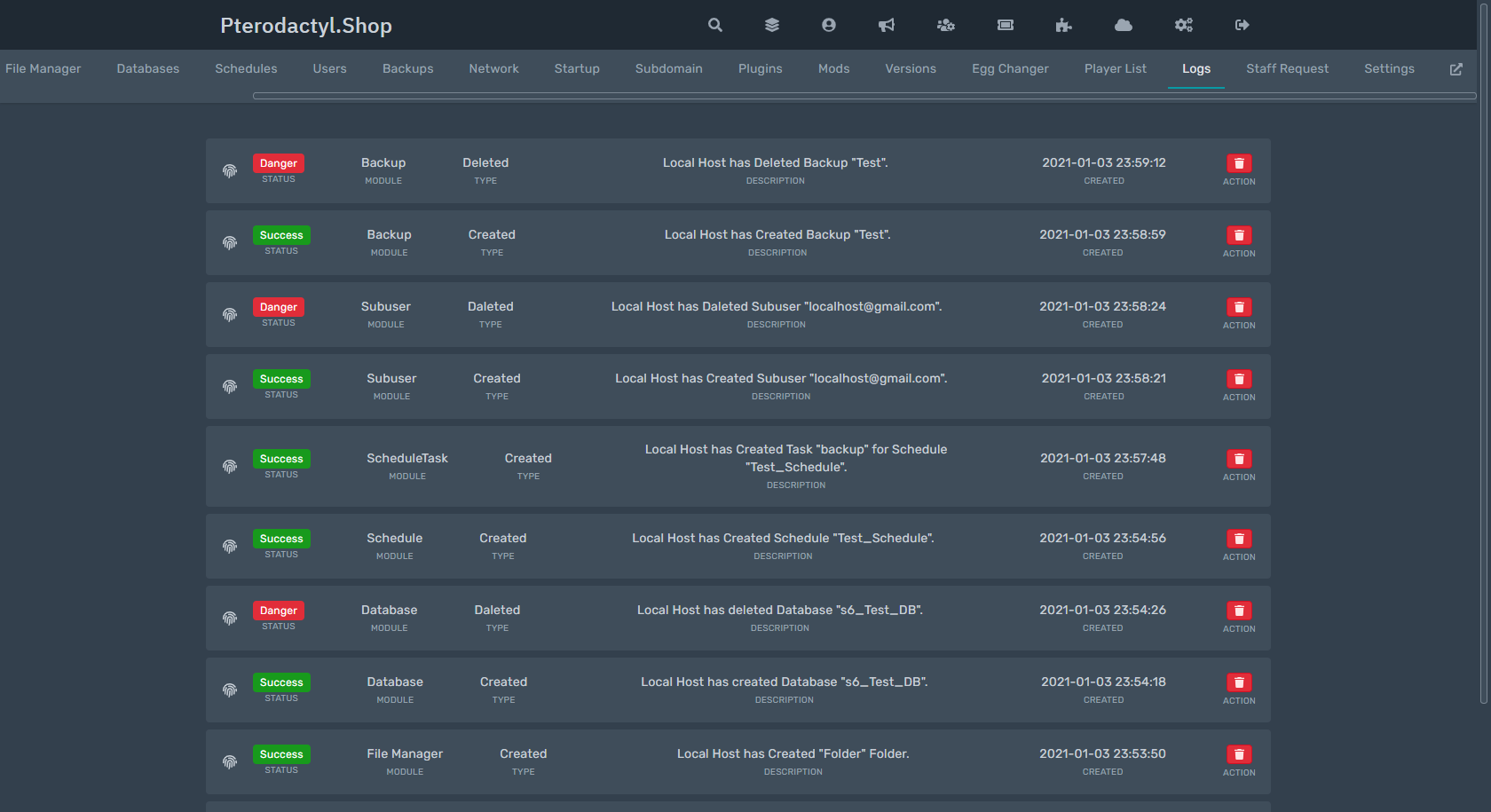Select the Logs tab
Image resolution: width=1491 pixels, height=812 pixels.
(1195, 68)
